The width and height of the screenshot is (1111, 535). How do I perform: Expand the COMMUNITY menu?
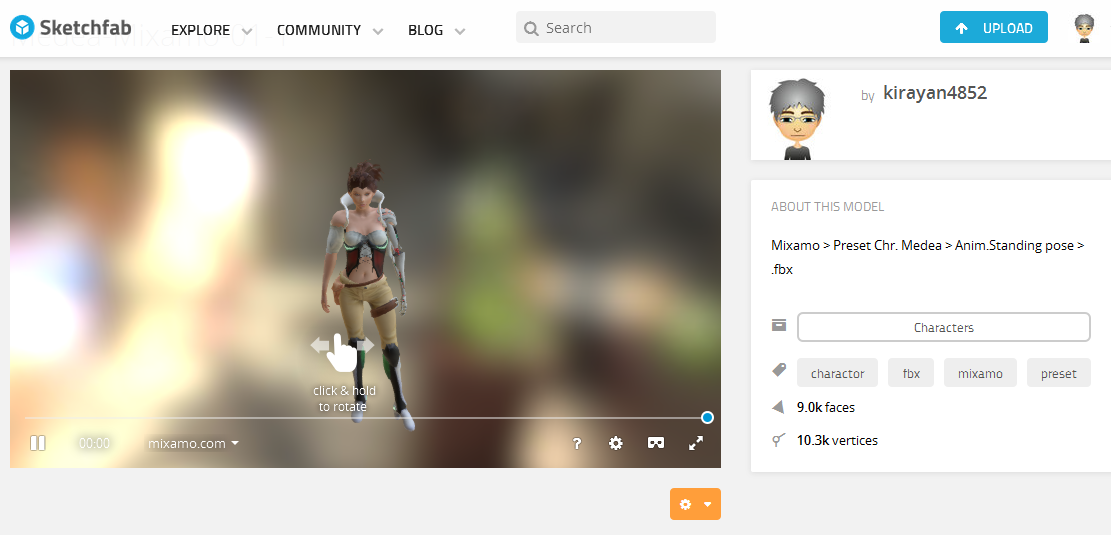tap(330, 30)
